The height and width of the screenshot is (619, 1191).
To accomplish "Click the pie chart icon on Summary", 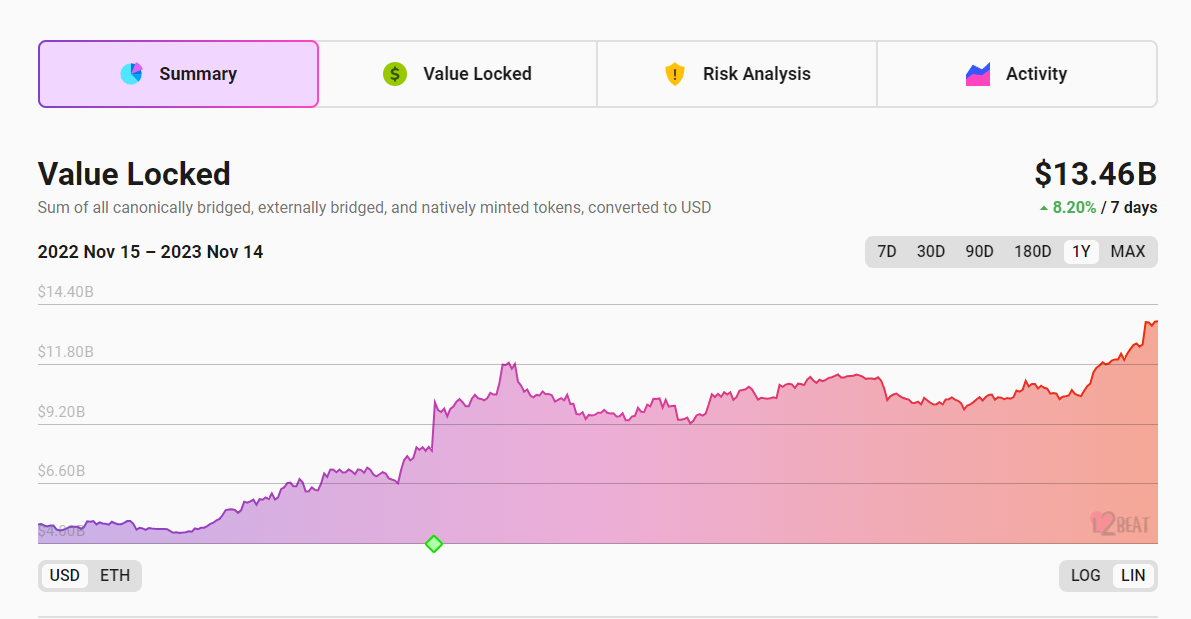I will click(131, 74).
